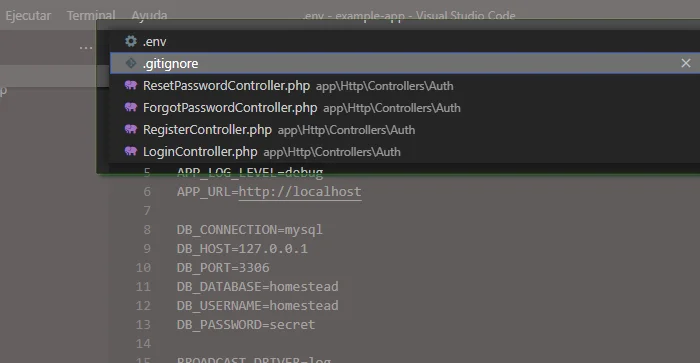Click the path app\Http\Controllers\Auth beside LoginController.php

(x=332, y=152)
